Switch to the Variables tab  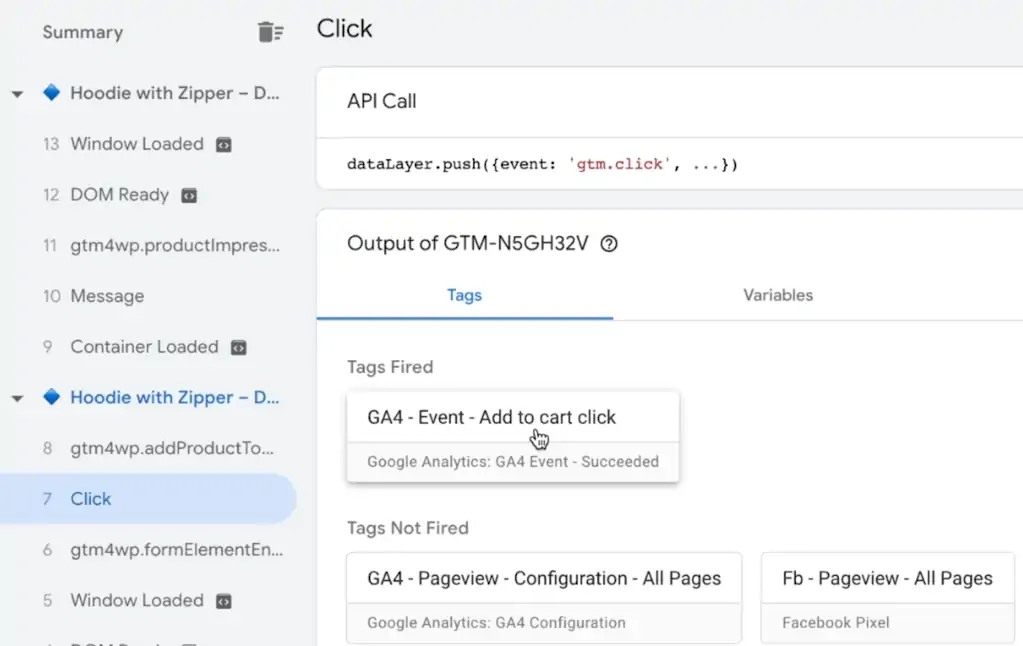click(x=778, y=295)
